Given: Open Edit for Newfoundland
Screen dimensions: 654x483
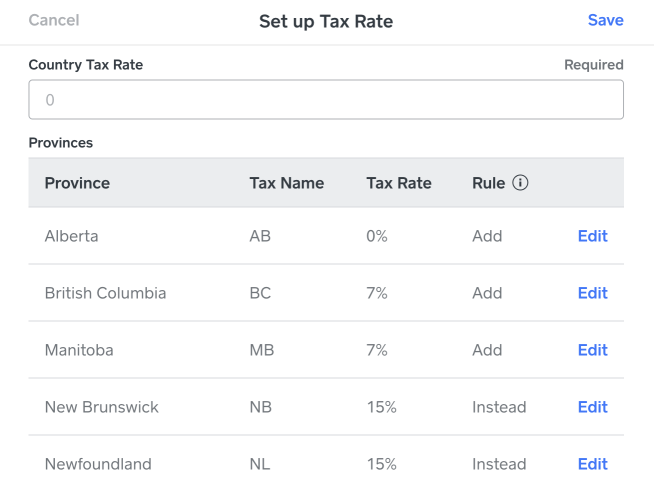Looking at the screenshot, I should click(x=592, y=464).
